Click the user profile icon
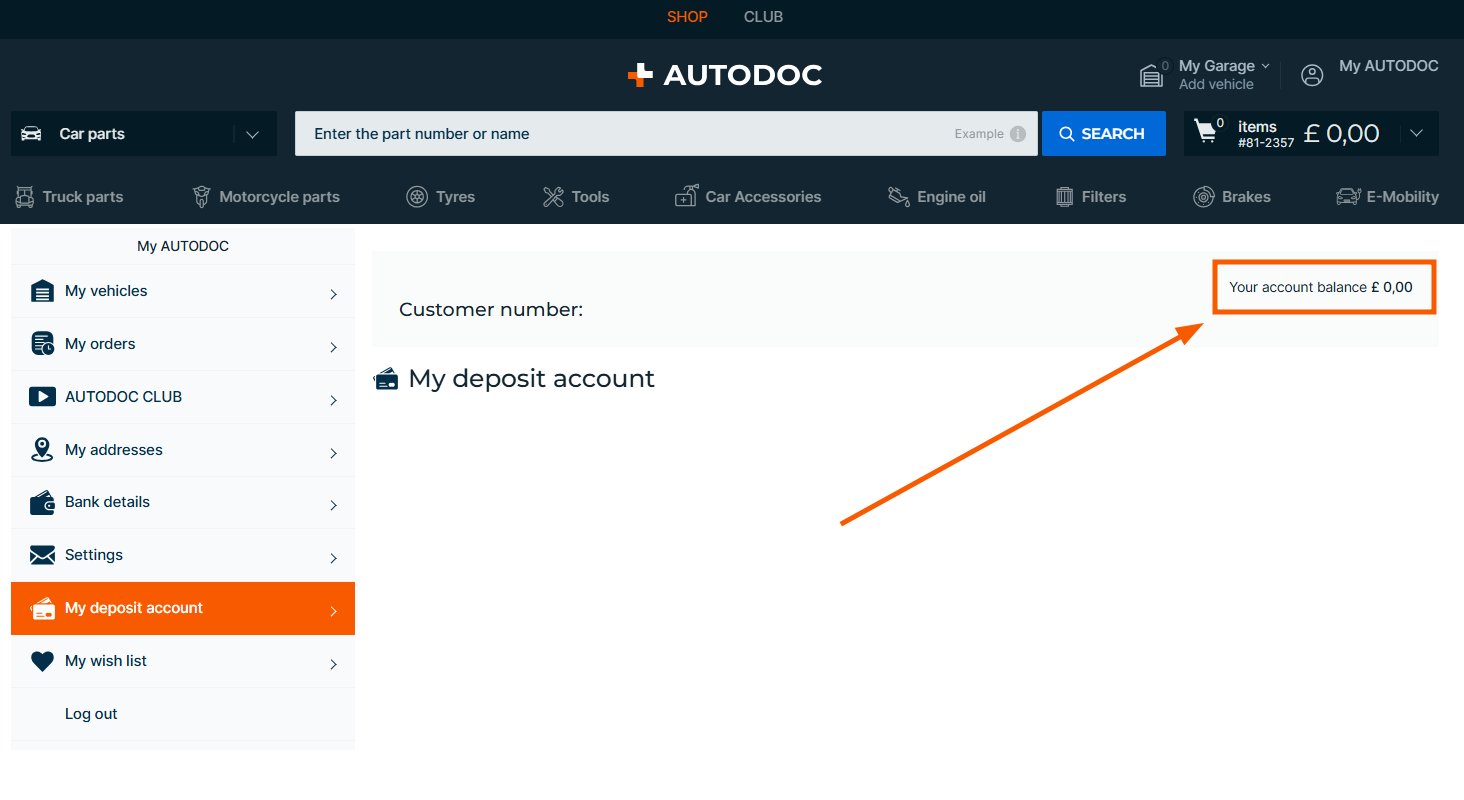 tap(1311, 75)
